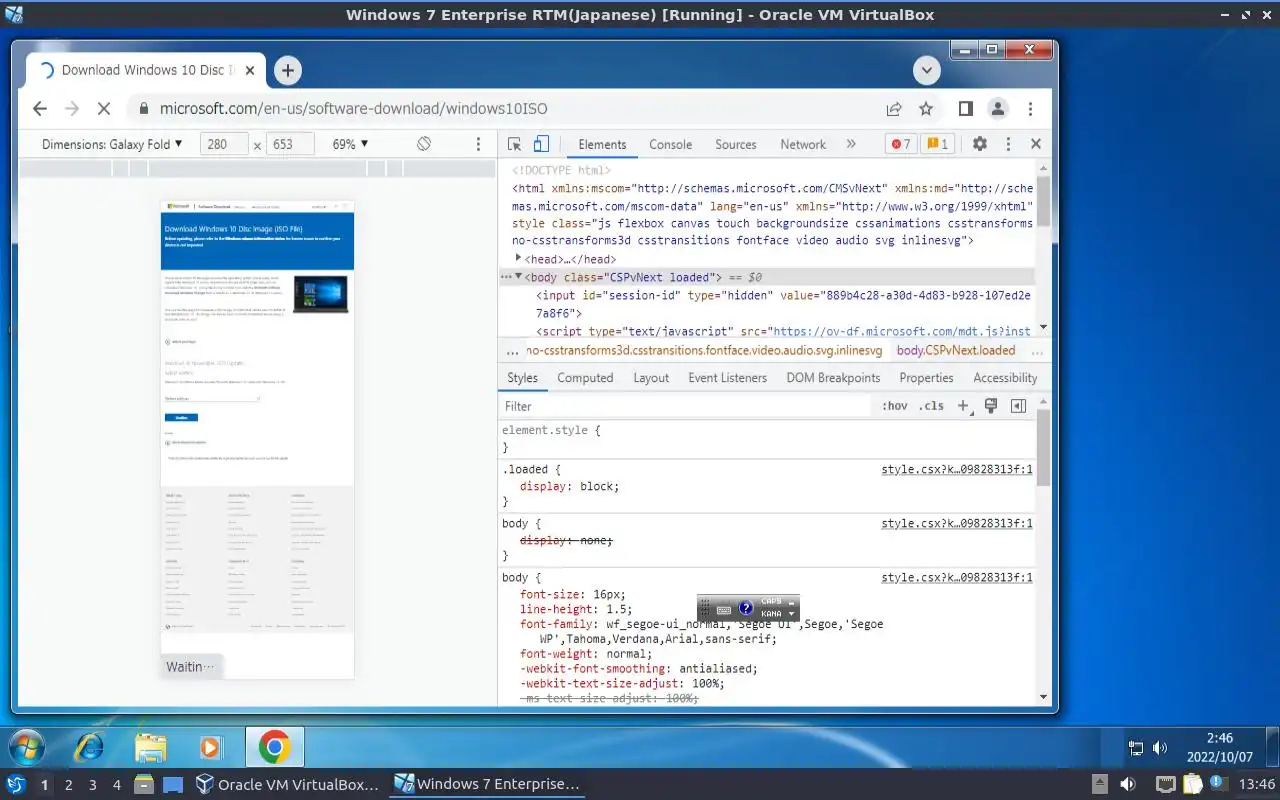Open the Chrome side panel icon
The image size is (1280, 800).
966,109
